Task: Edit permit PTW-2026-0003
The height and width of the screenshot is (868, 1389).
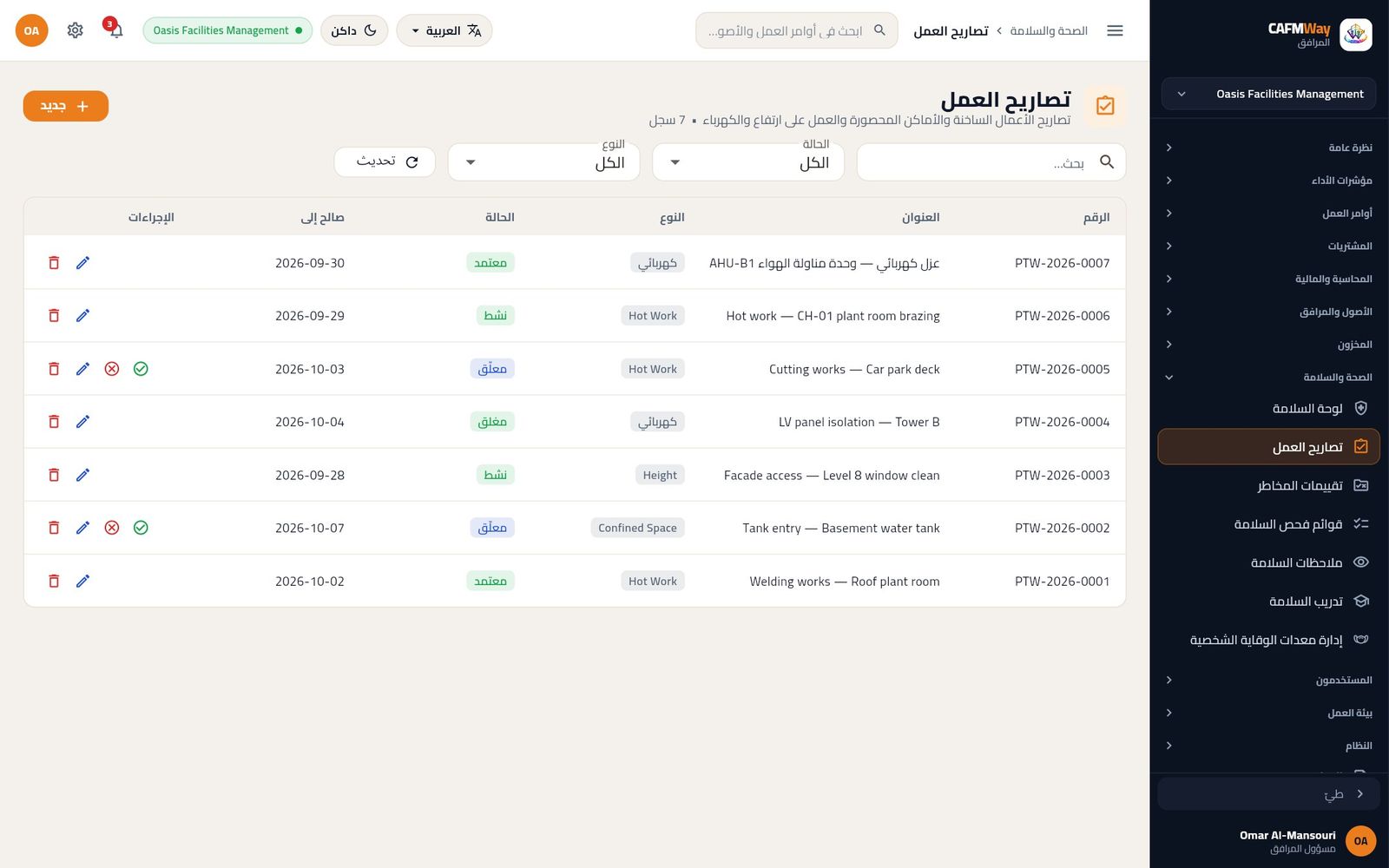Action: [82, 475]
